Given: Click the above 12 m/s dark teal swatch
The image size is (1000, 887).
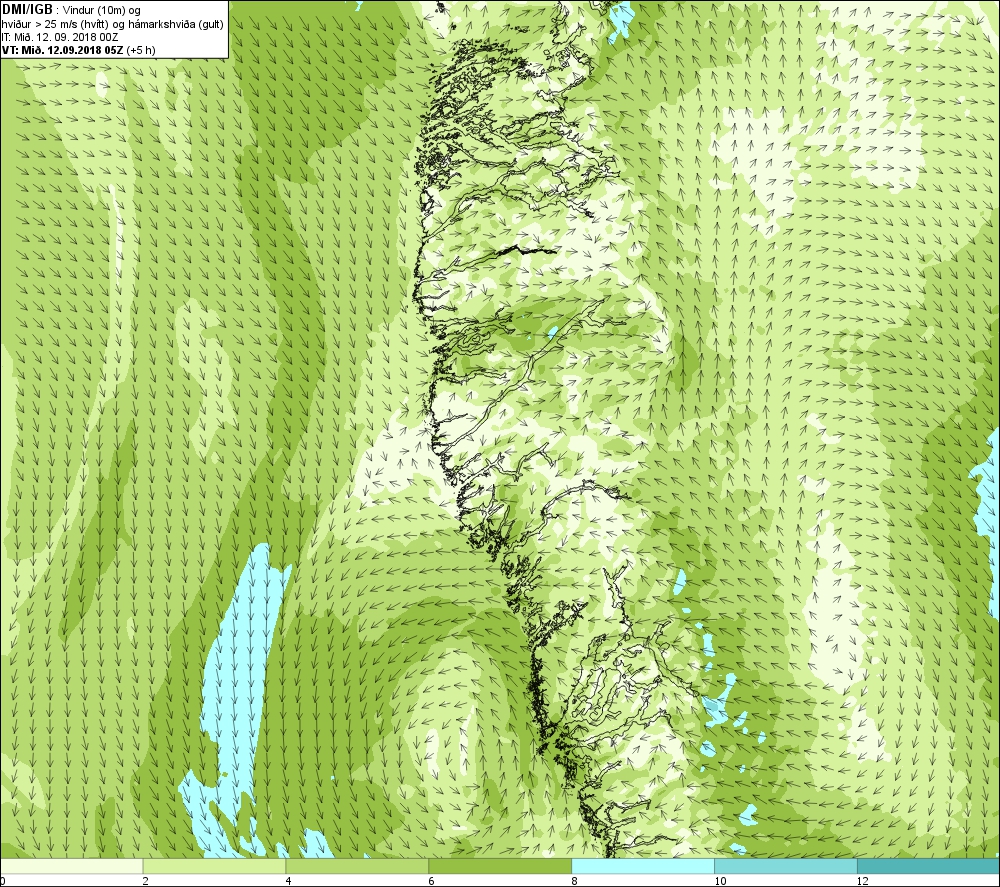Looking at the screenshot, I should click(929, 866).
